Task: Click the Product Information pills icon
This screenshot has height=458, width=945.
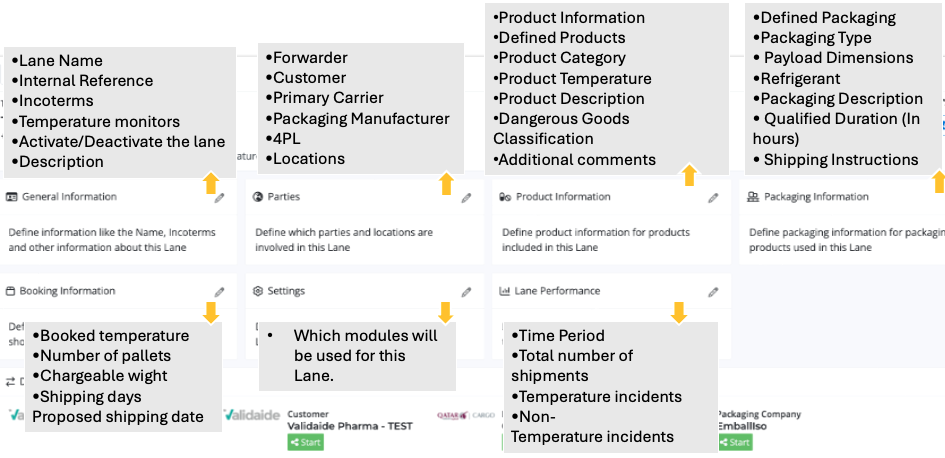Action: pos(505,198)
